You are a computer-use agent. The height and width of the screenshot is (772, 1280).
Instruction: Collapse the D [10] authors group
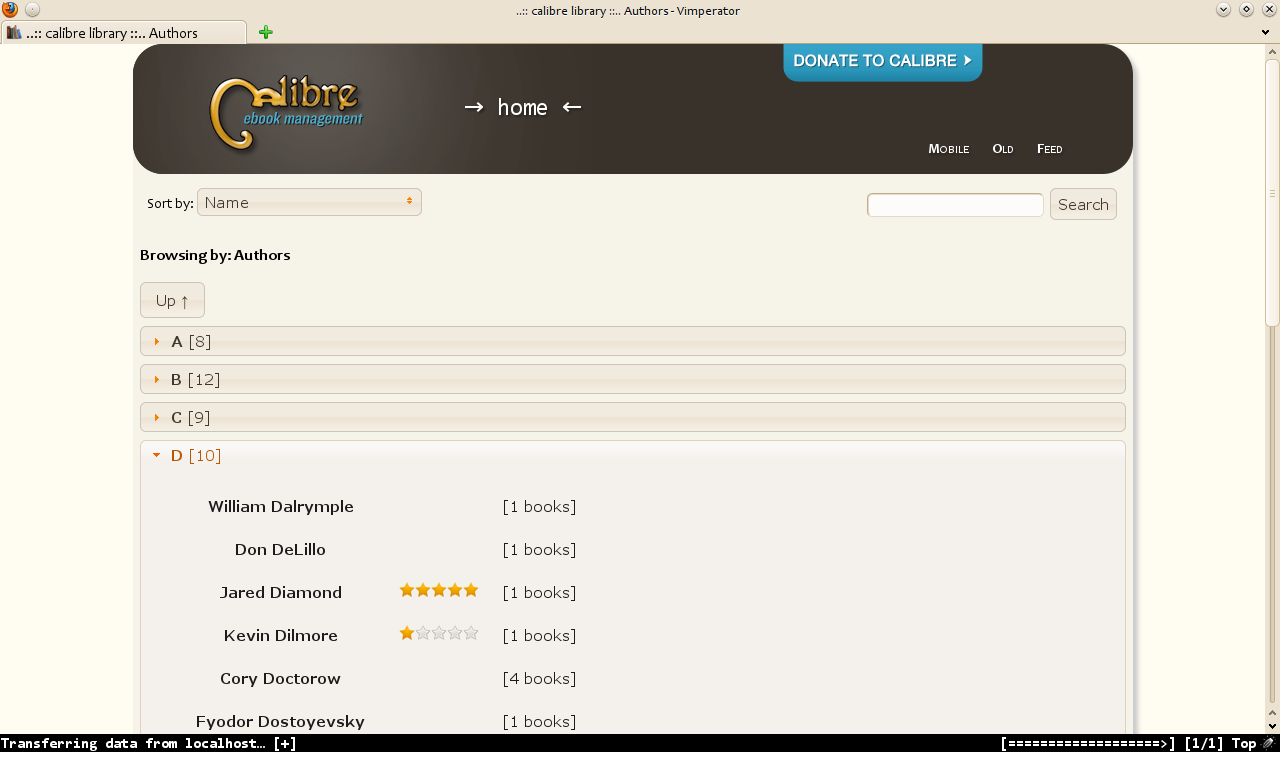[633, 455]
